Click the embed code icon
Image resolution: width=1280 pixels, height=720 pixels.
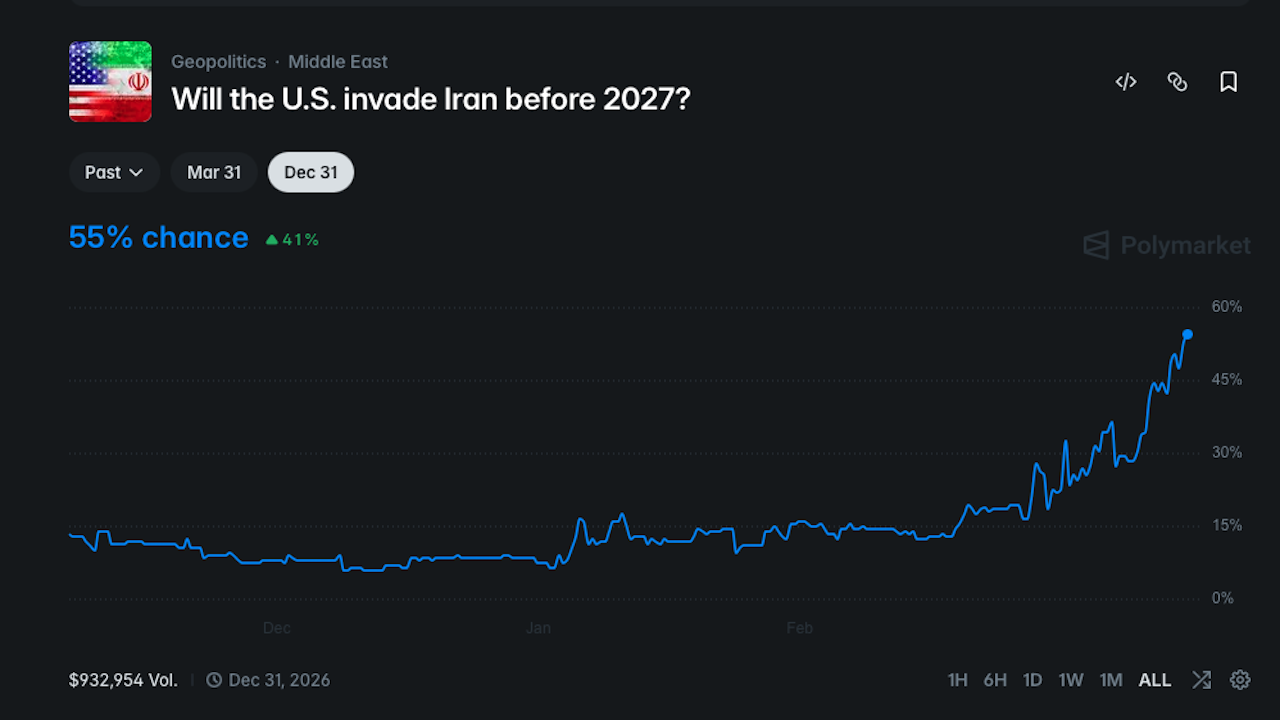pyautogui.click(x=1126, y=82)
